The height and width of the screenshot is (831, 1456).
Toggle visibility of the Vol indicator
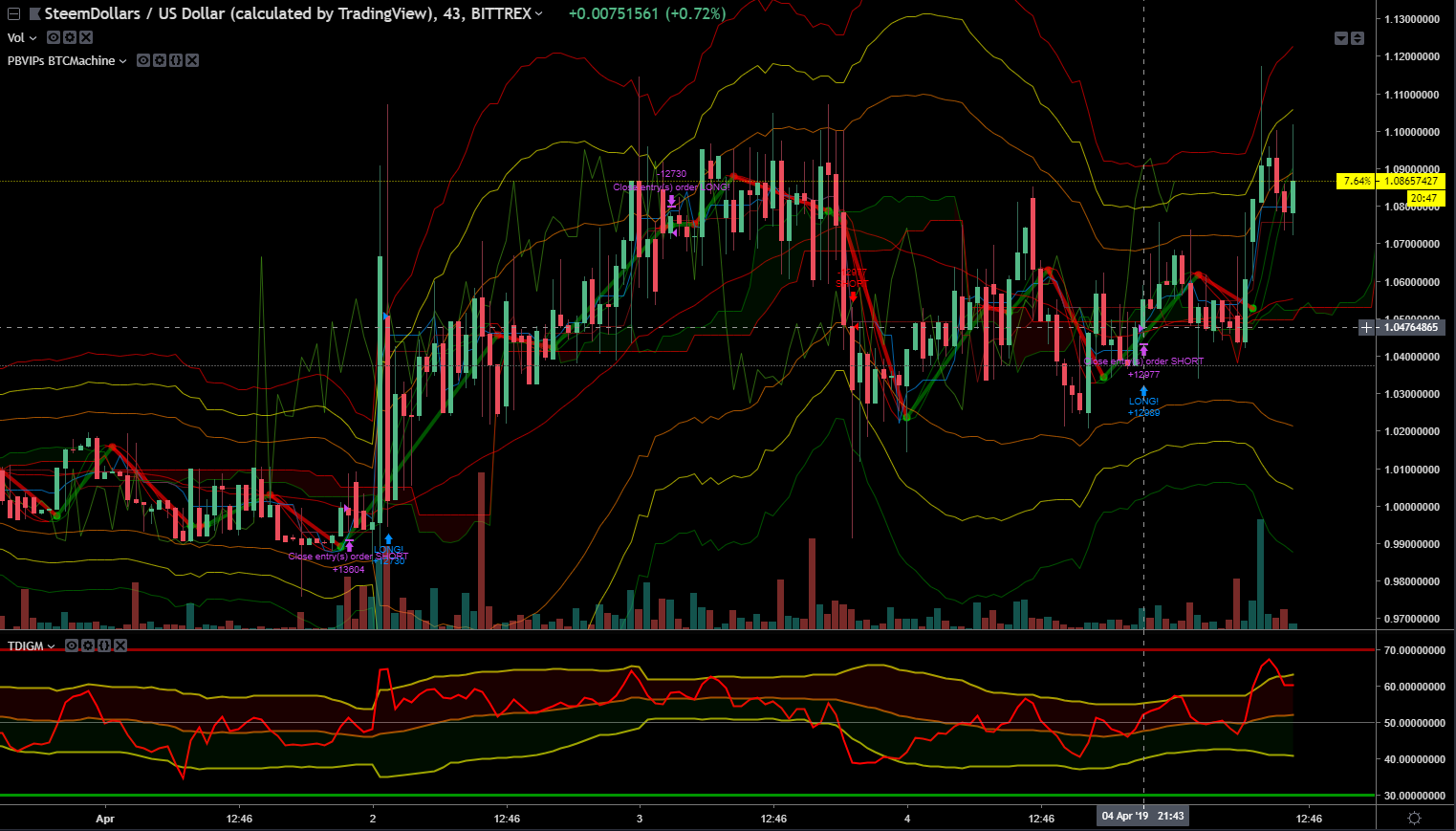[54, 37]
